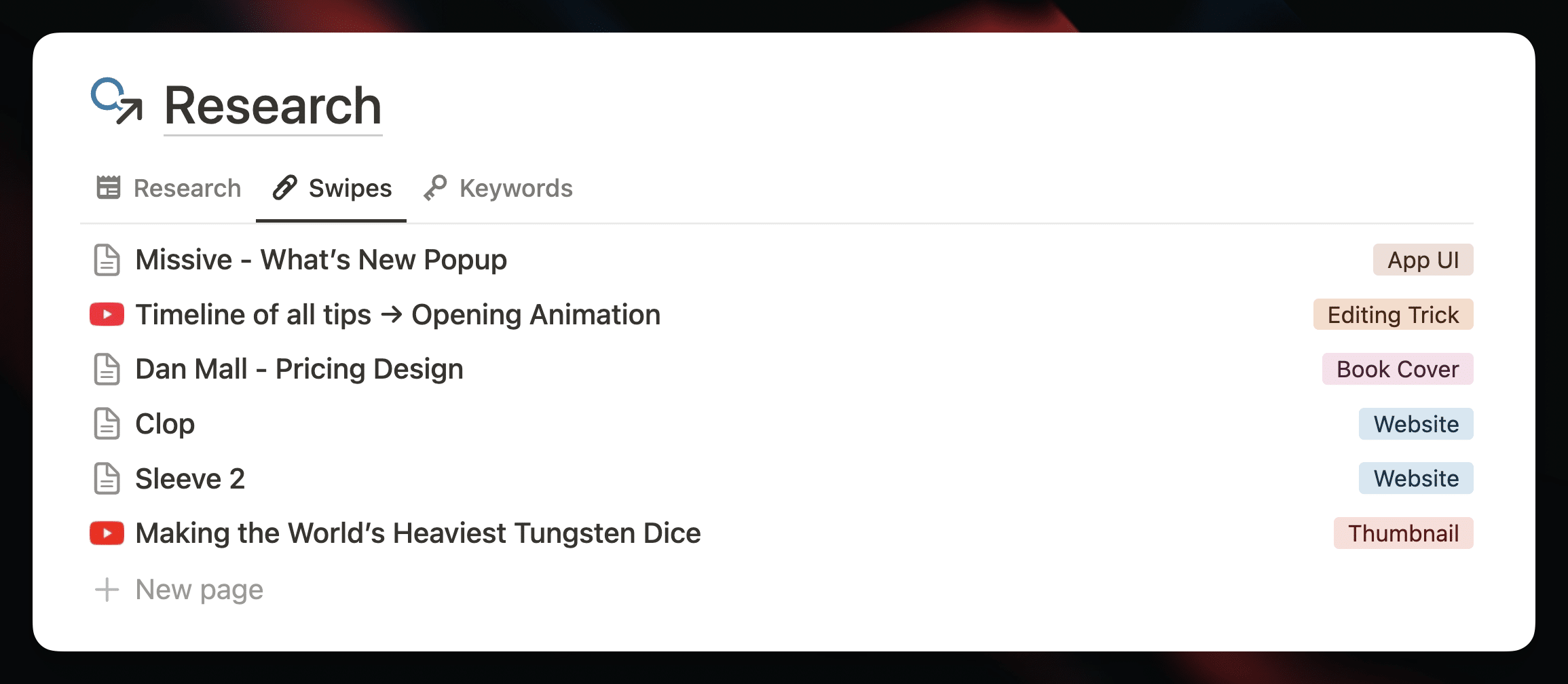The width and height of the screenshot is (1568, 684).
Task: Click the YouTube icon for Timeline of all tips
Action: coord(107,314)
